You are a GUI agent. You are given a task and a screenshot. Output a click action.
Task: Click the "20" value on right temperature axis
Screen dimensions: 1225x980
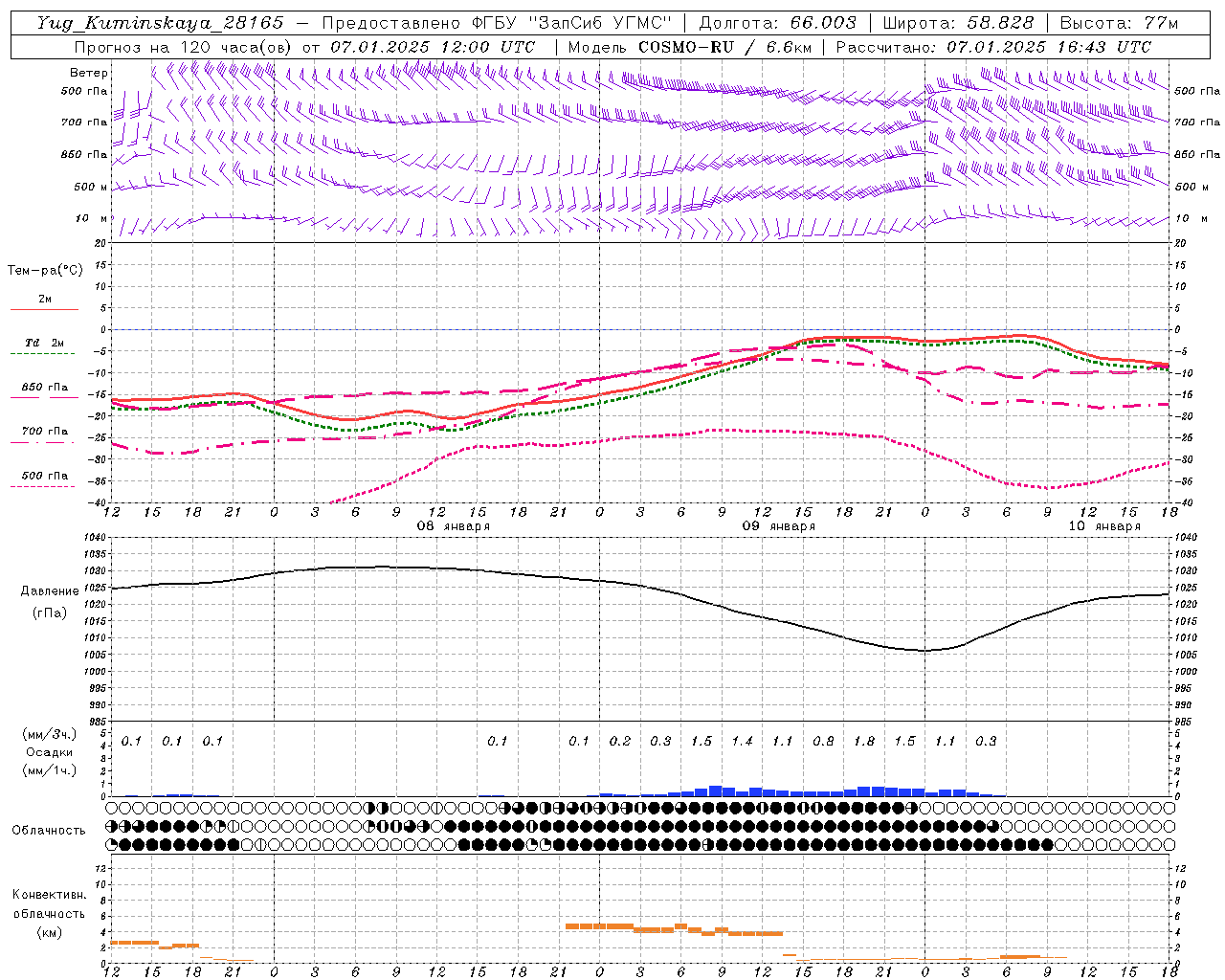click(1180, 243)
